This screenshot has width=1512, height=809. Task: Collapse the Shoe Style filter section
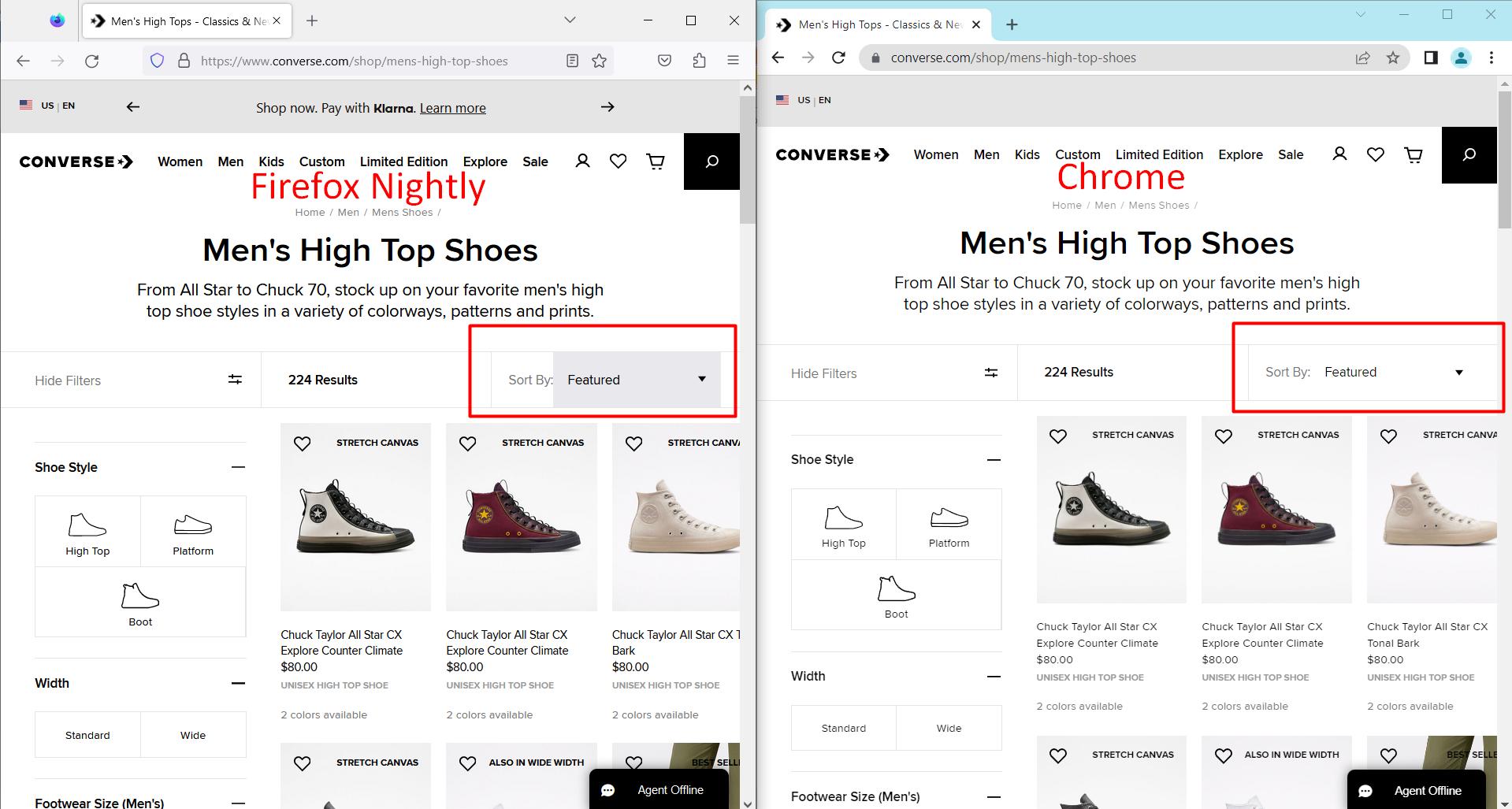[x=239, y=467]
